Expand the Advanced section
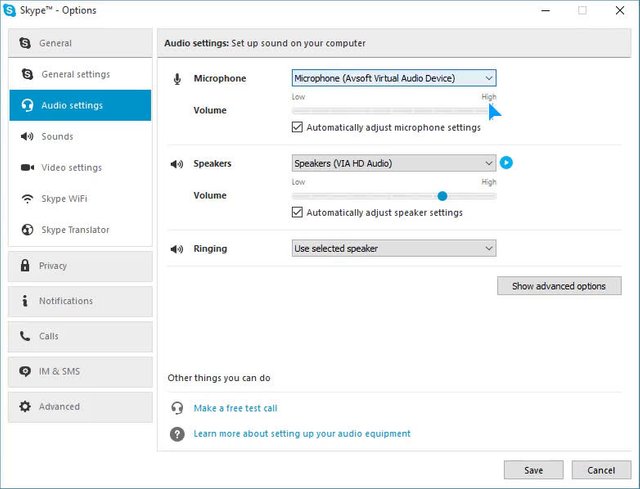The image size is (640, 489). 80,407
